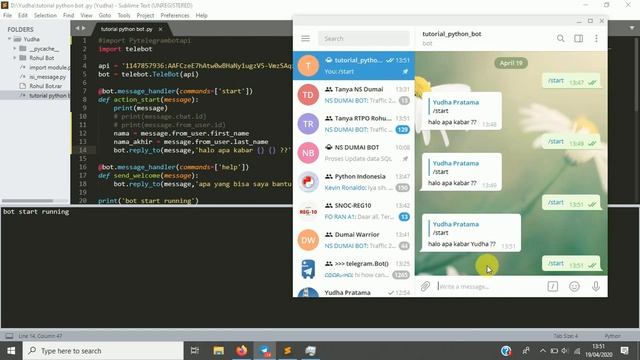
Task: Switch to Sublime Text taskbar icon
Action: pyautogui.click(x=288, y=351)
